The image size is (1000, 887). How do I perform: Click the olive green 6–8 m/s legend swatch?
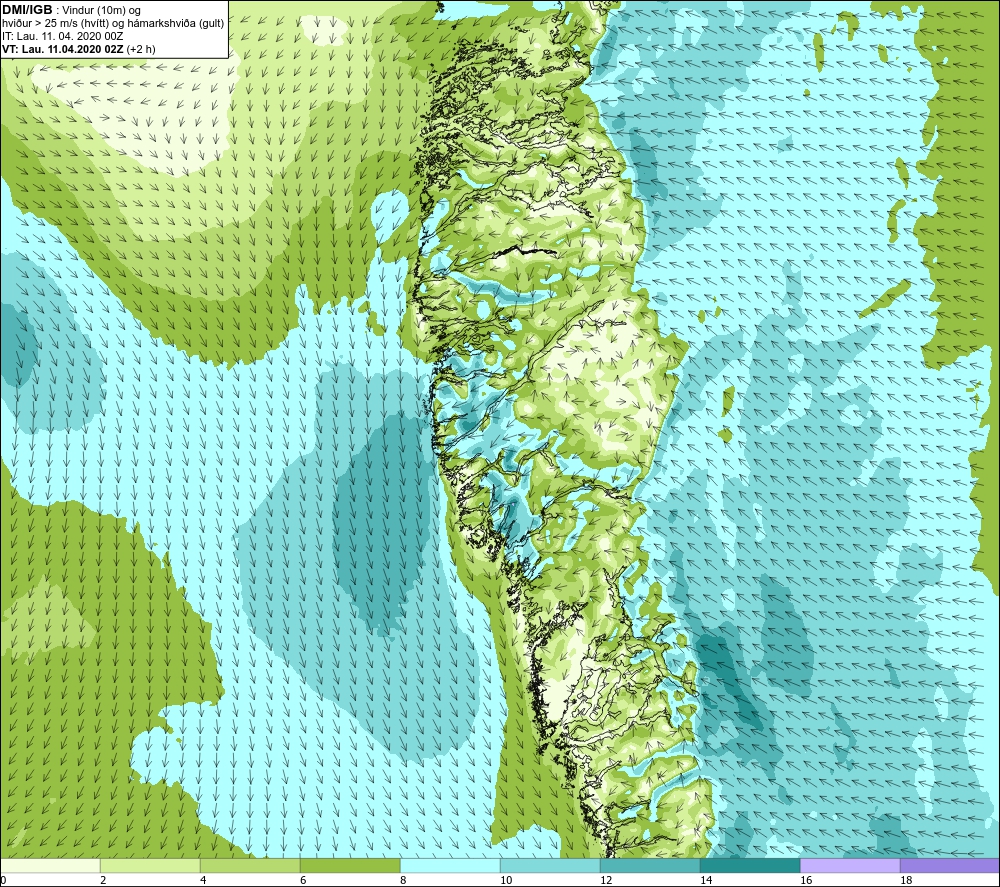click(x=350, y=865)
